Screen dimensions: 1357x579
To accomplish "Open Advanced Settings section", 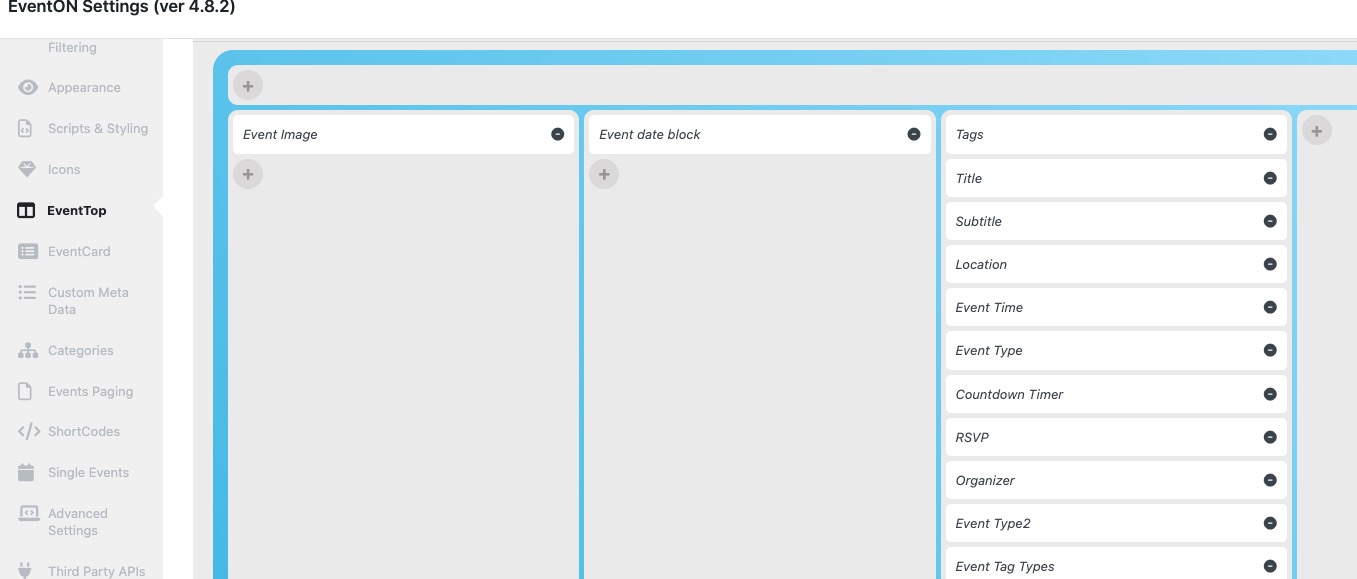I will point(77,522).
